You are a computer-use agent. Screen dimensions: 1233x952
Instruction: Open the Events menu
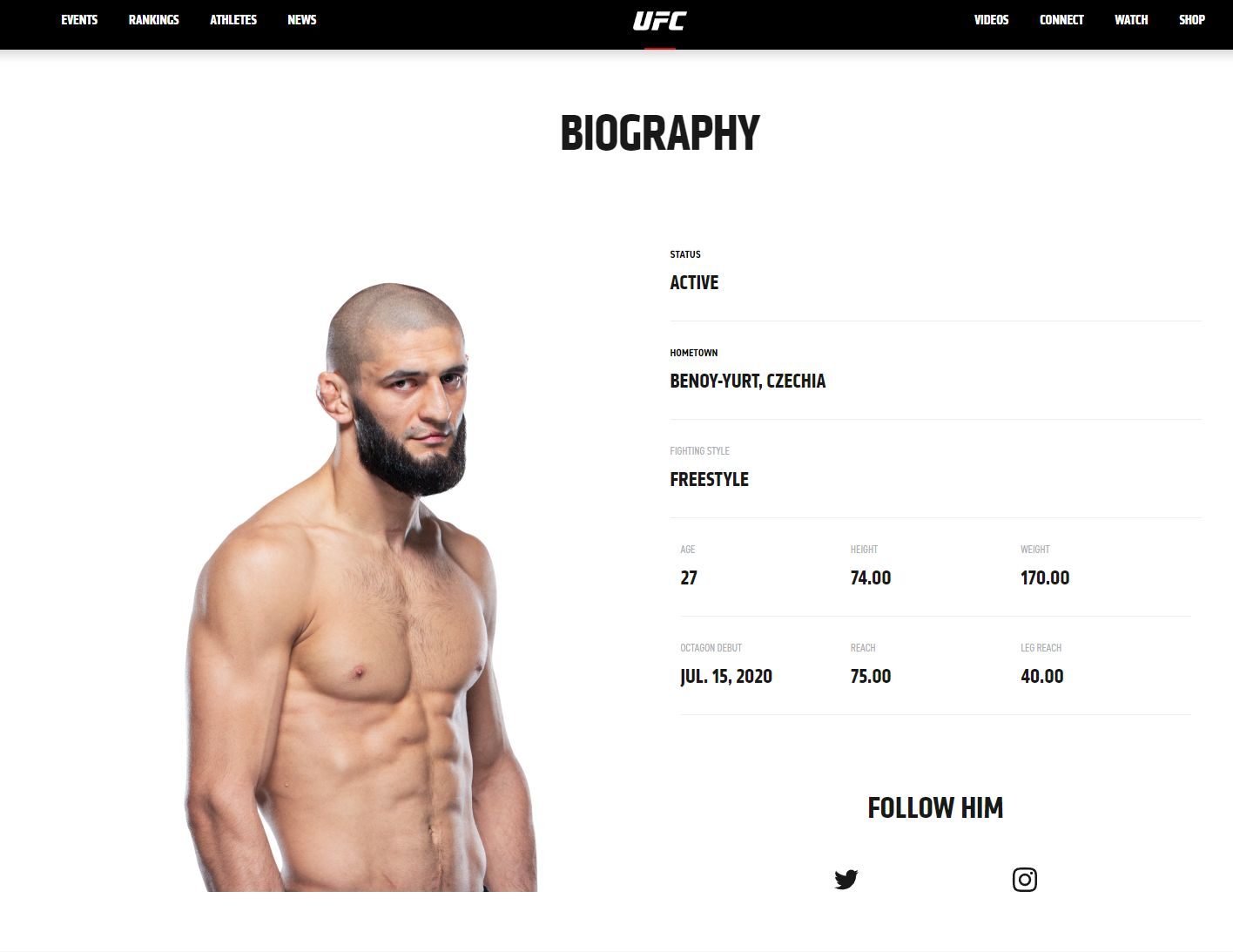[79, 19]
